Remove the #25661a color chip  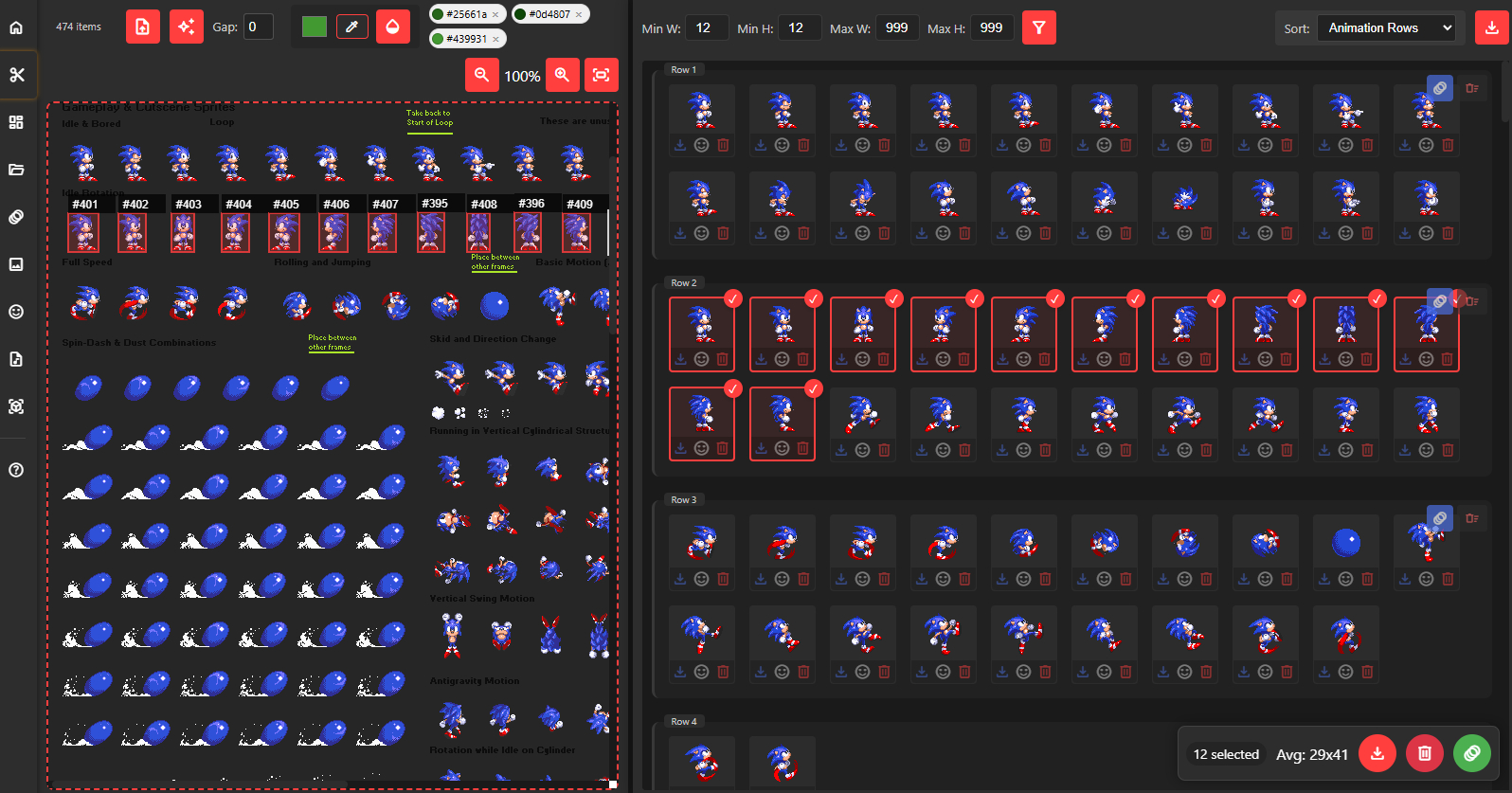(495, 14)
